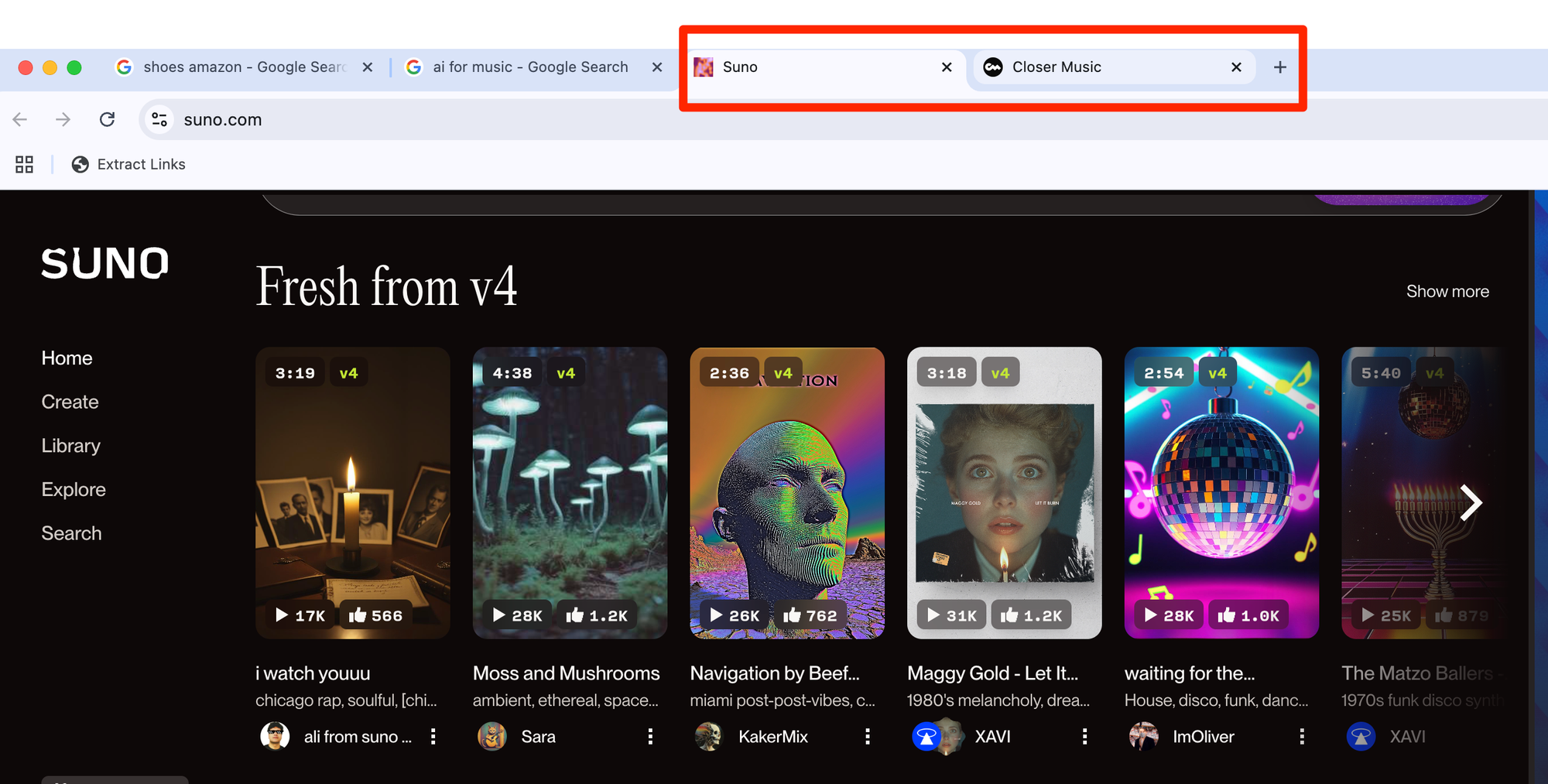Open Maggy Gold cover art
Viewport: 1548px width, 784px height.
tap(1005, 492)
